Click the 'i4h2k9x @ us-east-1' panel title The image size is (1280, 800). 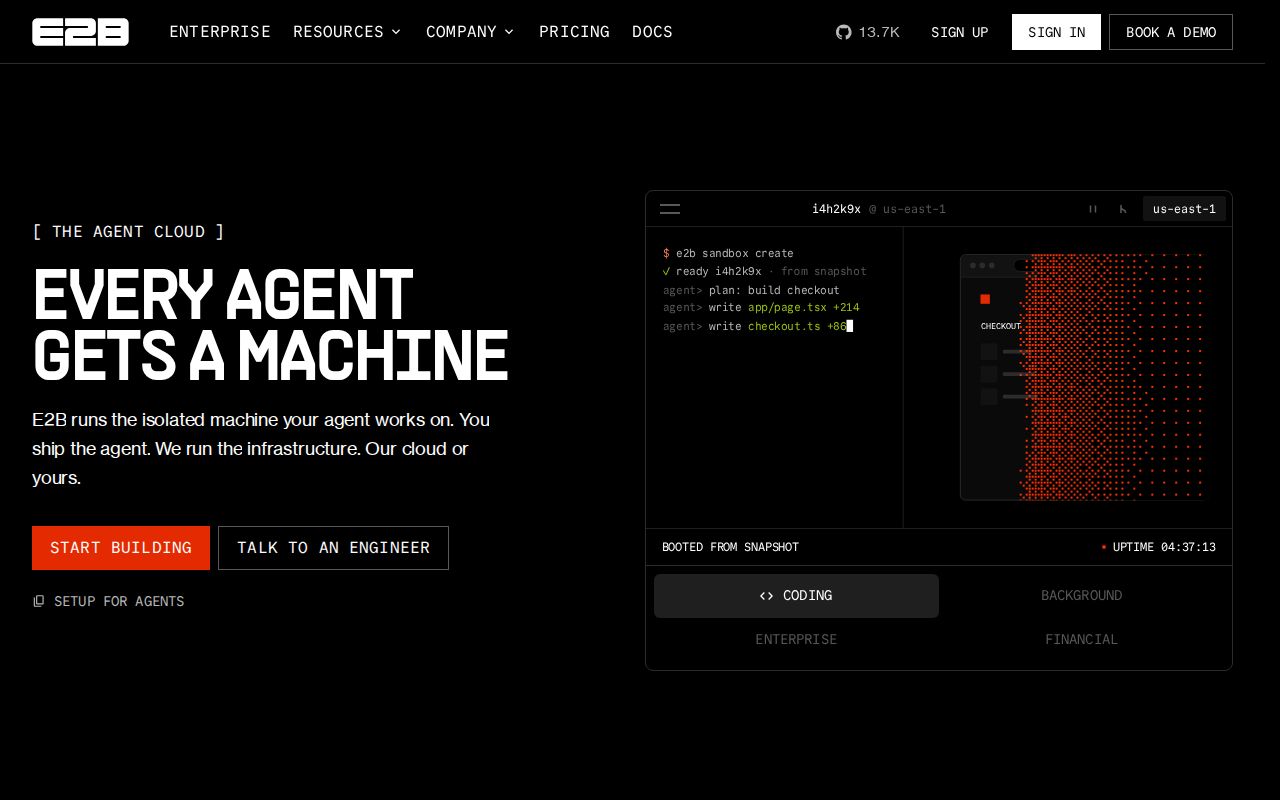[x=879, y=209]
